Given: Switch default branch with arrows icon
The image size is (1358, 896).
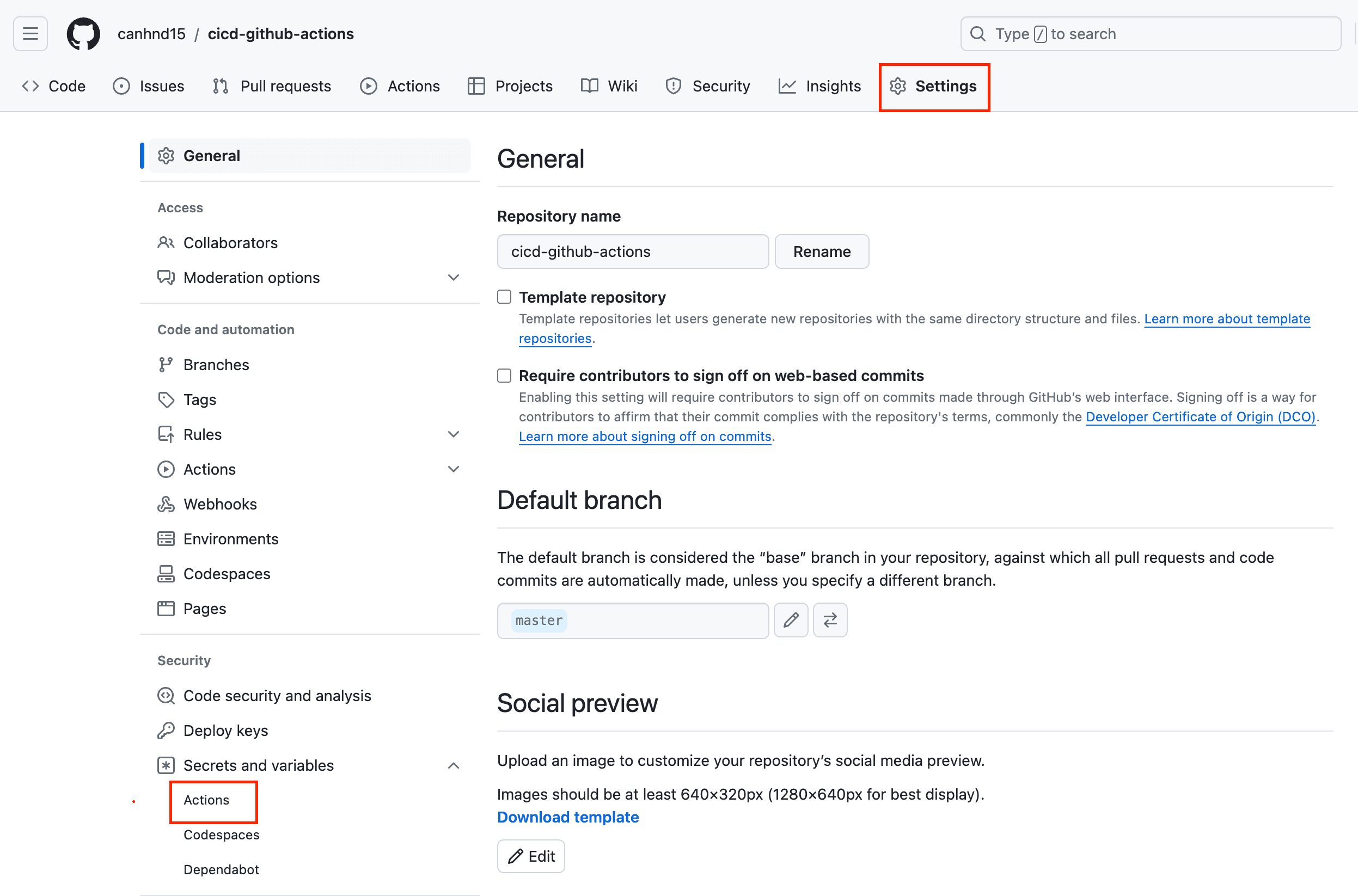Looking at the screenshot, I should pos(830,620).
